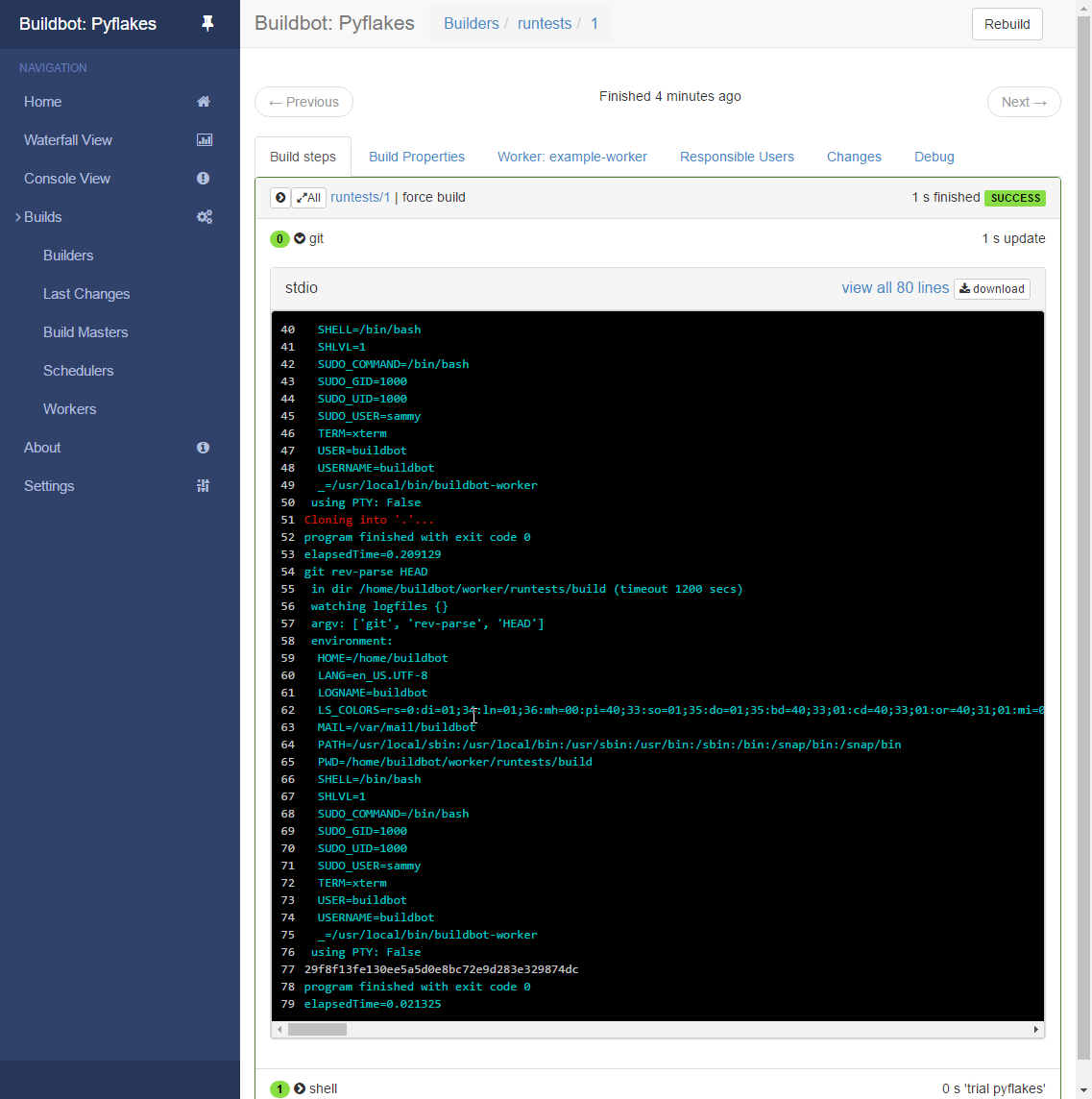Collapse the git step details
Viewport: 1092px width, 1099px height.
click(x=300, y=239)
